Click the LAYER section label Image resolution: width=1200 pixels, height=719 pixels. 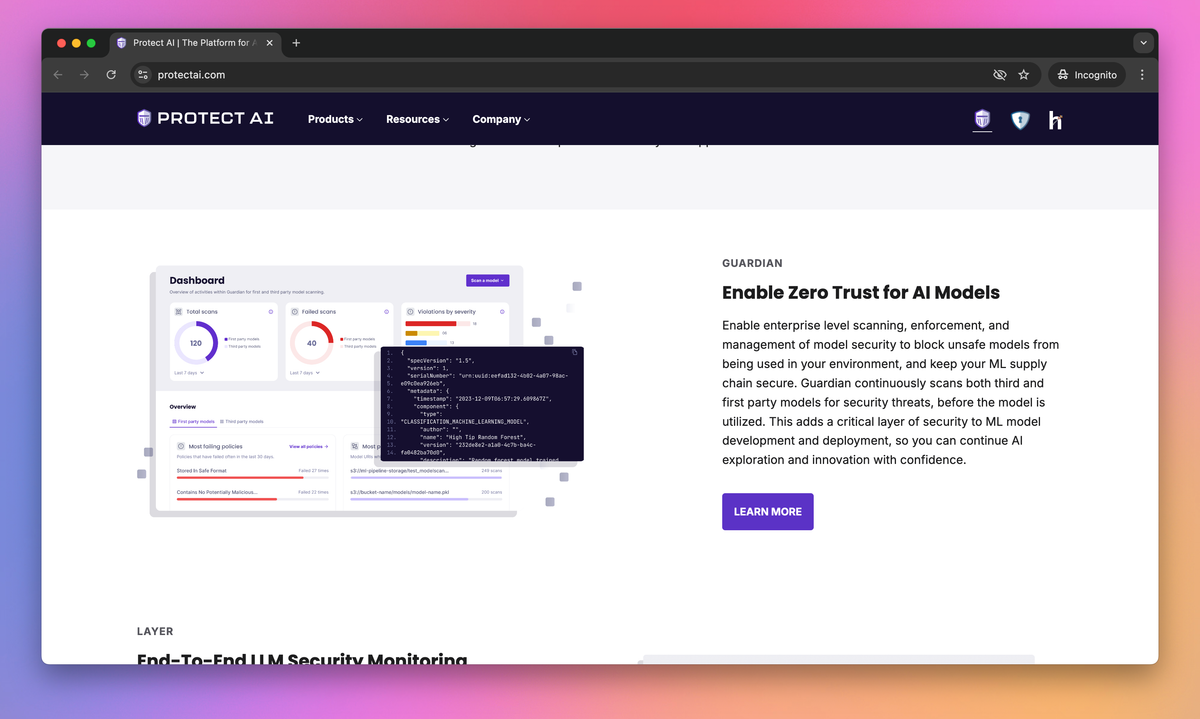point(155,631)
